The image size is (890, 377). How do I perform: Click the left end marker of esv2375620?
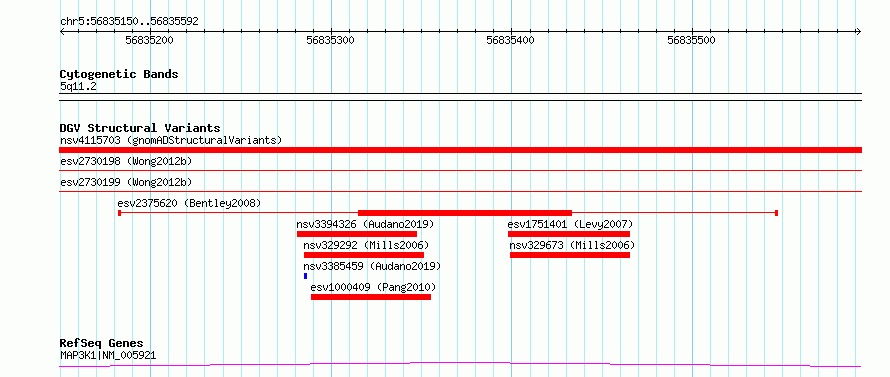tap(119, 213)
